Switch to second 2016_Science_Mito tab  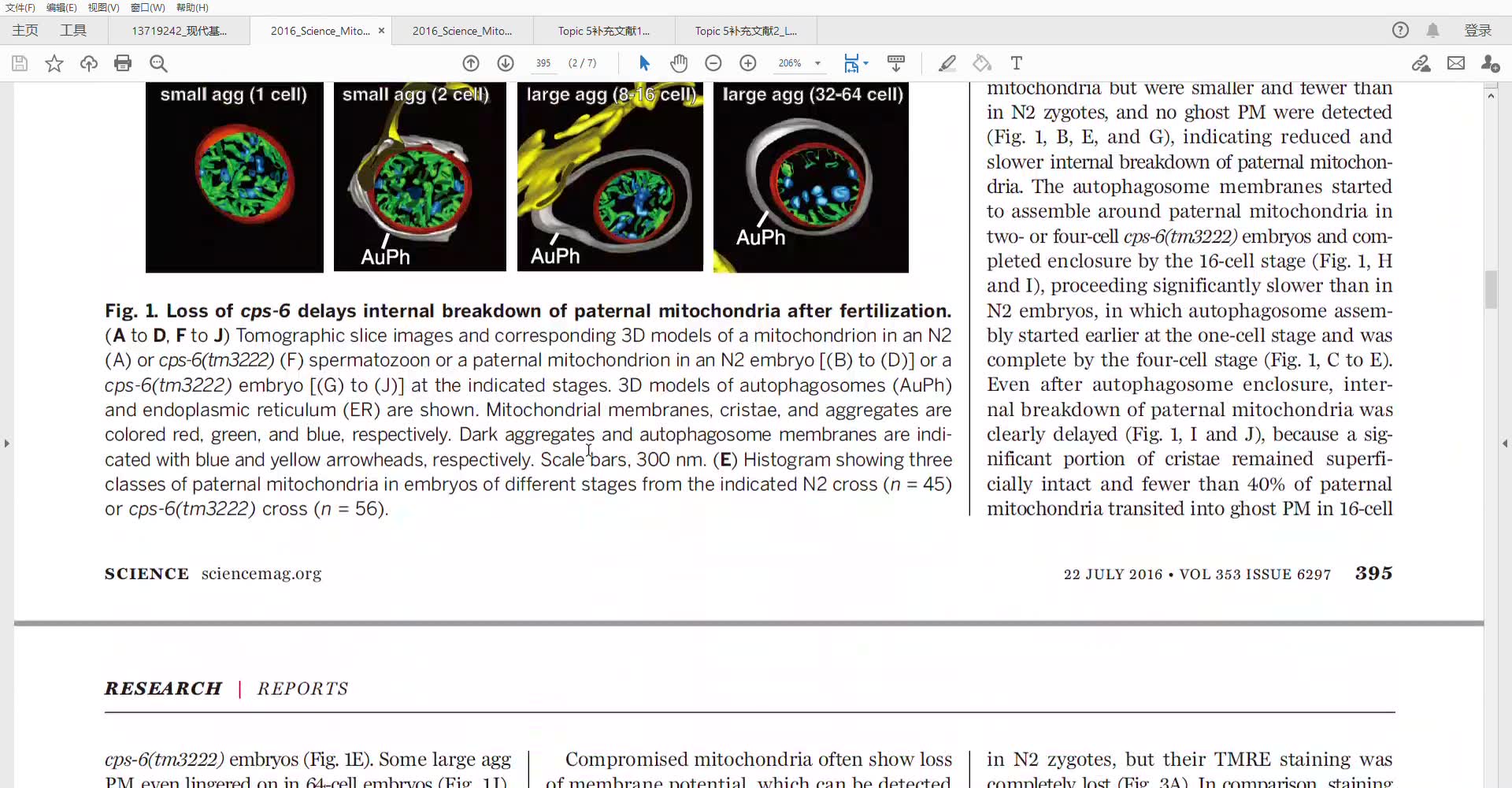coord(462,31)
